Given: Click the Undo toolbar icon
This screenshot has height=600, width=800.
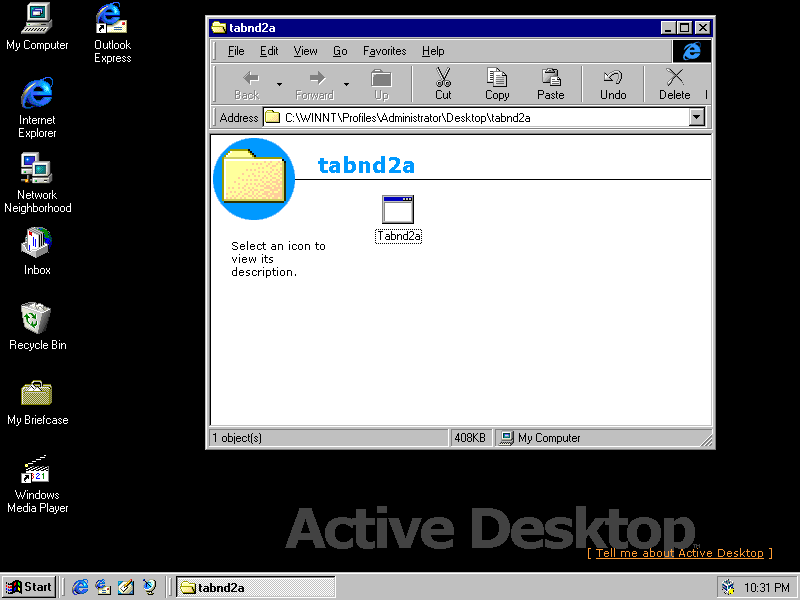Looking at the screenshot, I should click(613, 84).
